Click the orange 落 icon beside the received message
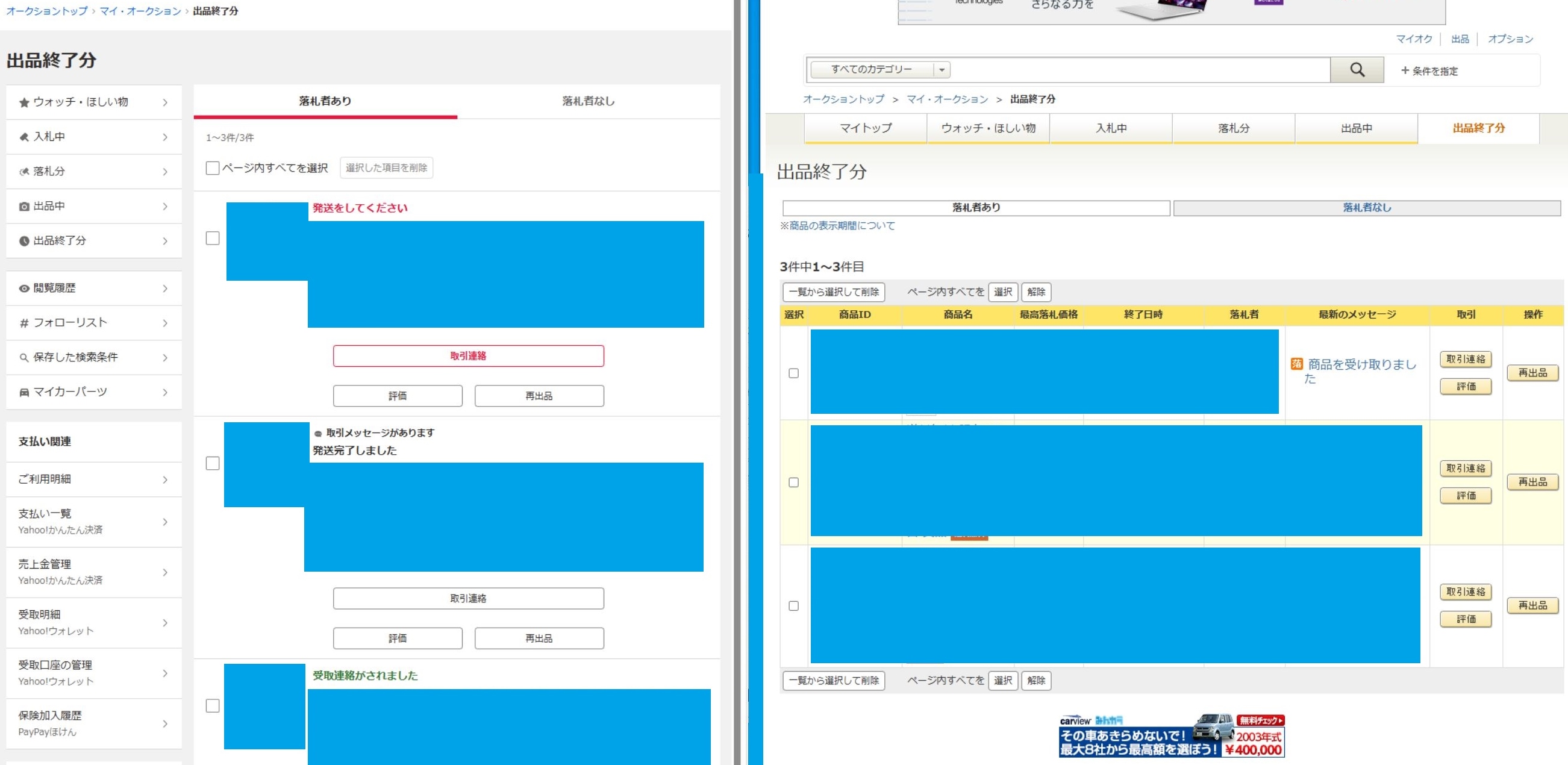1568x765 pixels. coord(1296,364)
